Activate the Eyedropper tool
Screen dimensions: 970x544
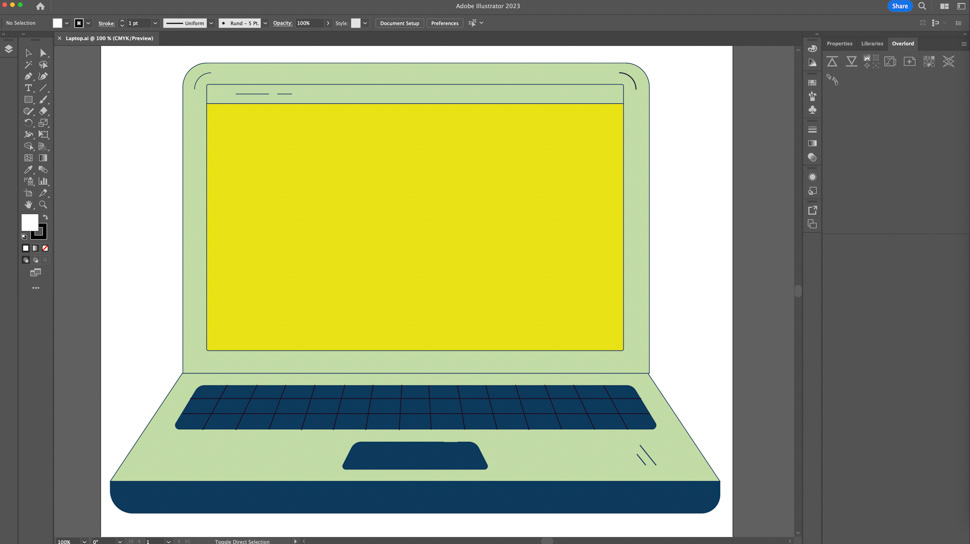(x=28, y=170)
